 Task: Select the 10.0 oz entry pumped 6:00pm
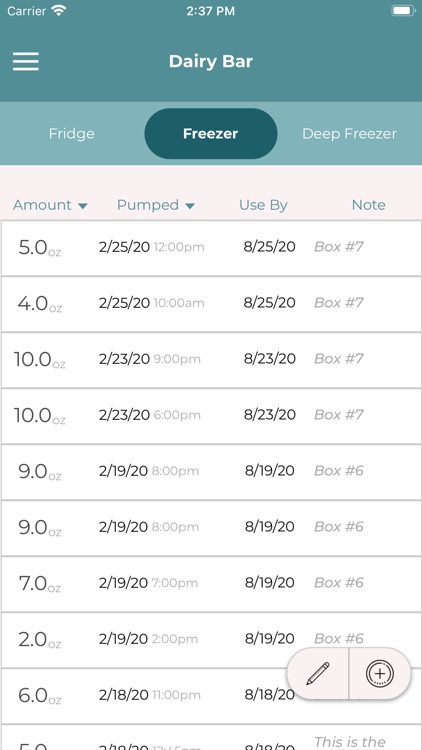pos(211,416)
